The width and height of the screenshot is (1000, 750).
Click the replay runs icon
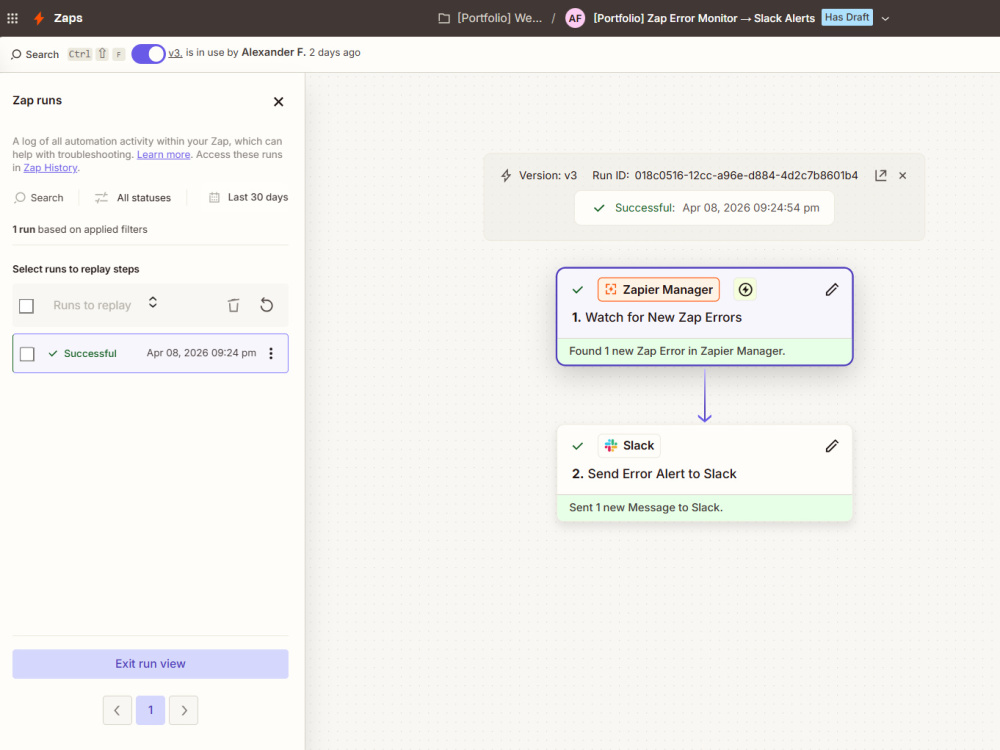pyautogui.click(x=267, y=305)
